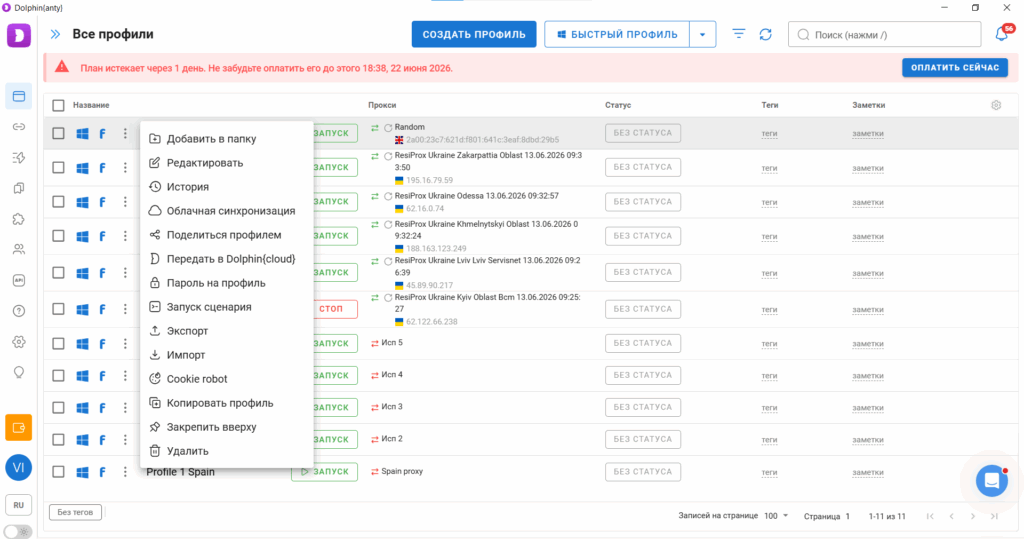Open the records per page dropdown showing 100
This screenshot has width=1024, height=539.
pos(776,516)
